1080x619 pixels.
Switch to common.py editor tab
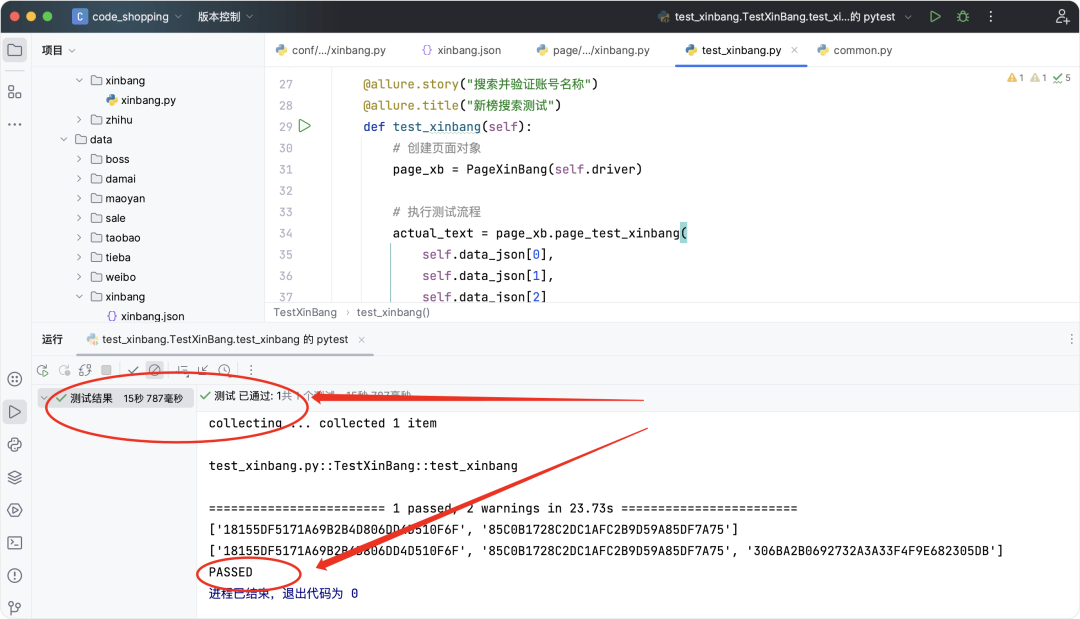(854, 50)
